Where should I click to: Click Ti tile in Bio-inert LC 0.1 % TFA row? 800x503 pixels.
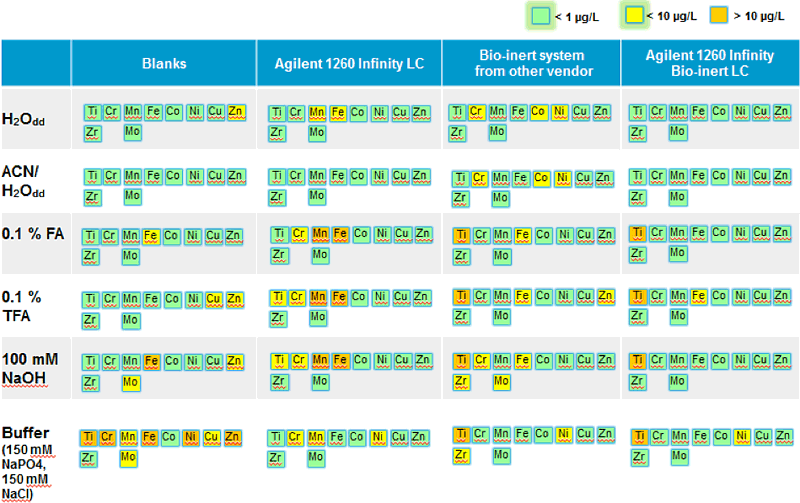[637, 297]
